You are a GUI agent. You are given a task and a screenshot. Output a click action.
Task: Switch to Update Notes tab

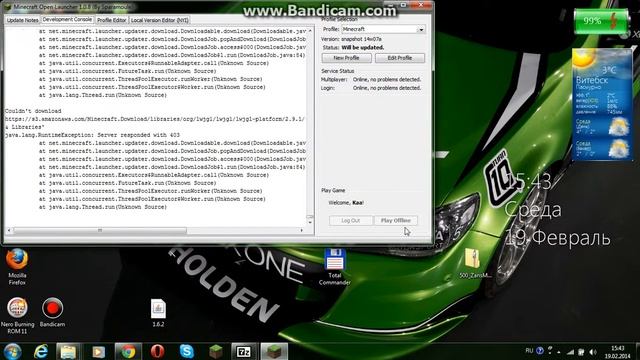(x=22, y=20)
